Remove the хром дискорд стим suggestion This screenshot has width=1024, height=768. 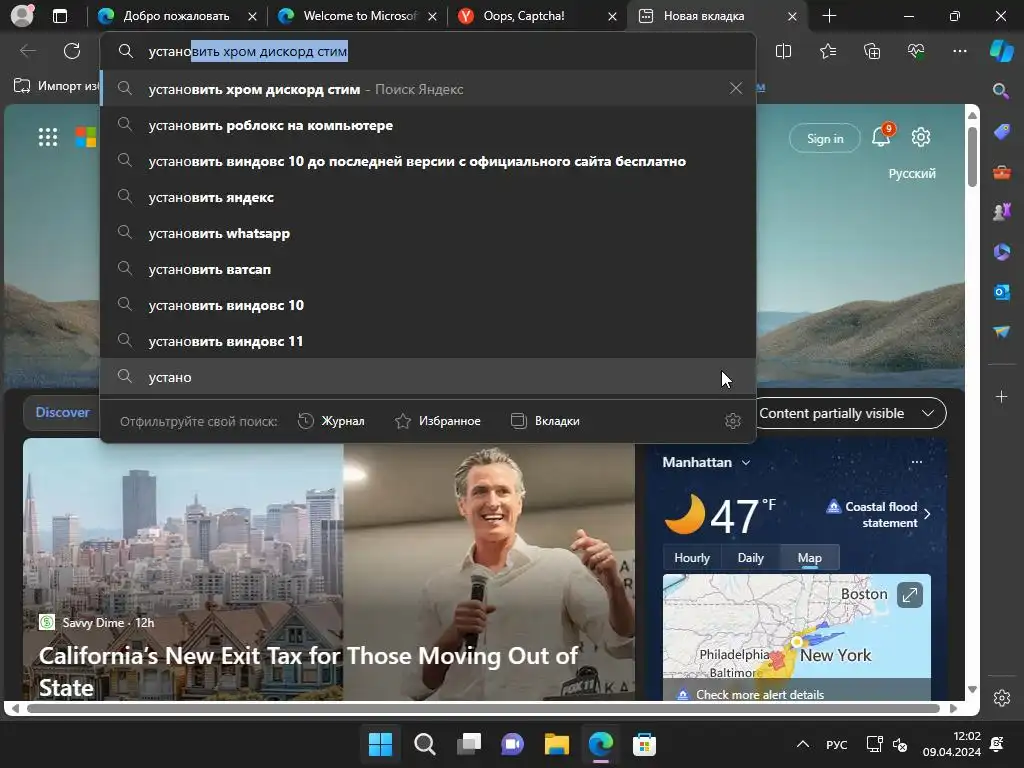coord(735,88)
